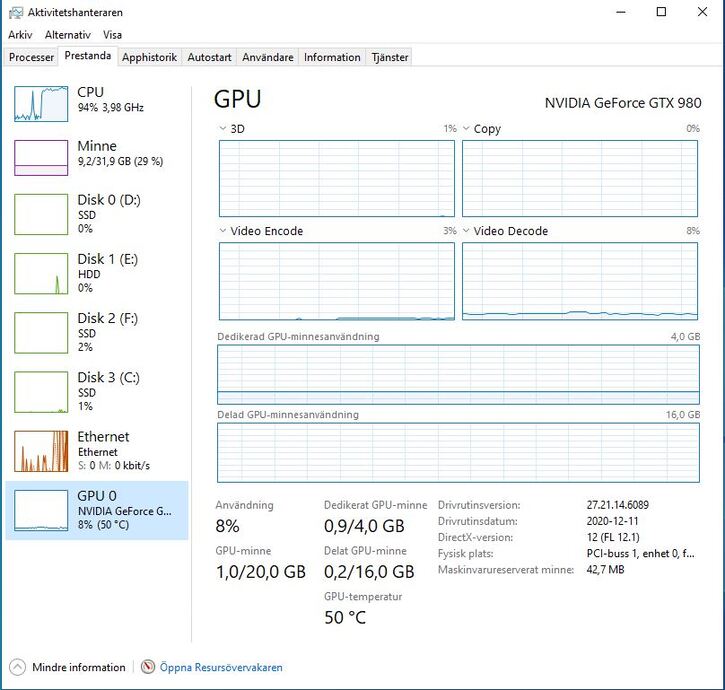Open the Öppna Resursövervakaren link
Viewport: 725px width, 690px height.
pos(221,667)
